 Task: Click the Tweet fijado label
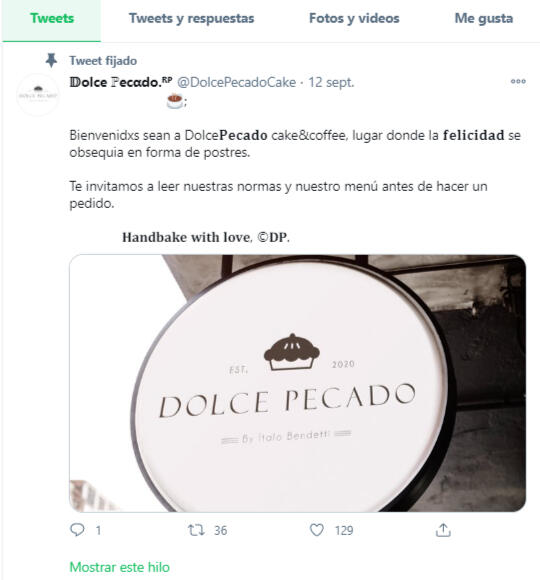click(103, 61)
